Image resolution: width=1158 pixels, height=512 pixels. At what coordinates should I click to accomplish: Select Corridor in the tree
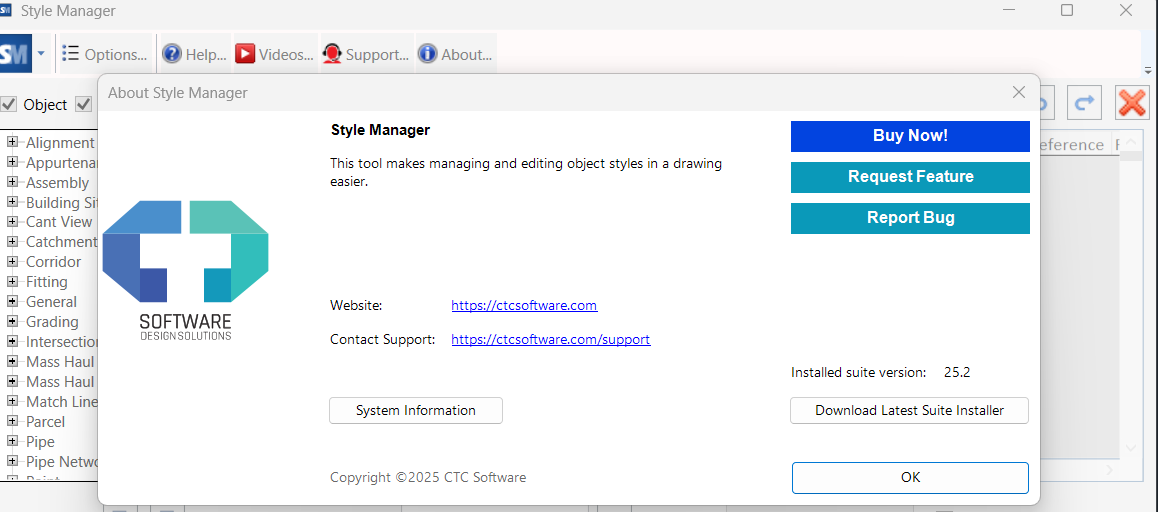point(53,262)
